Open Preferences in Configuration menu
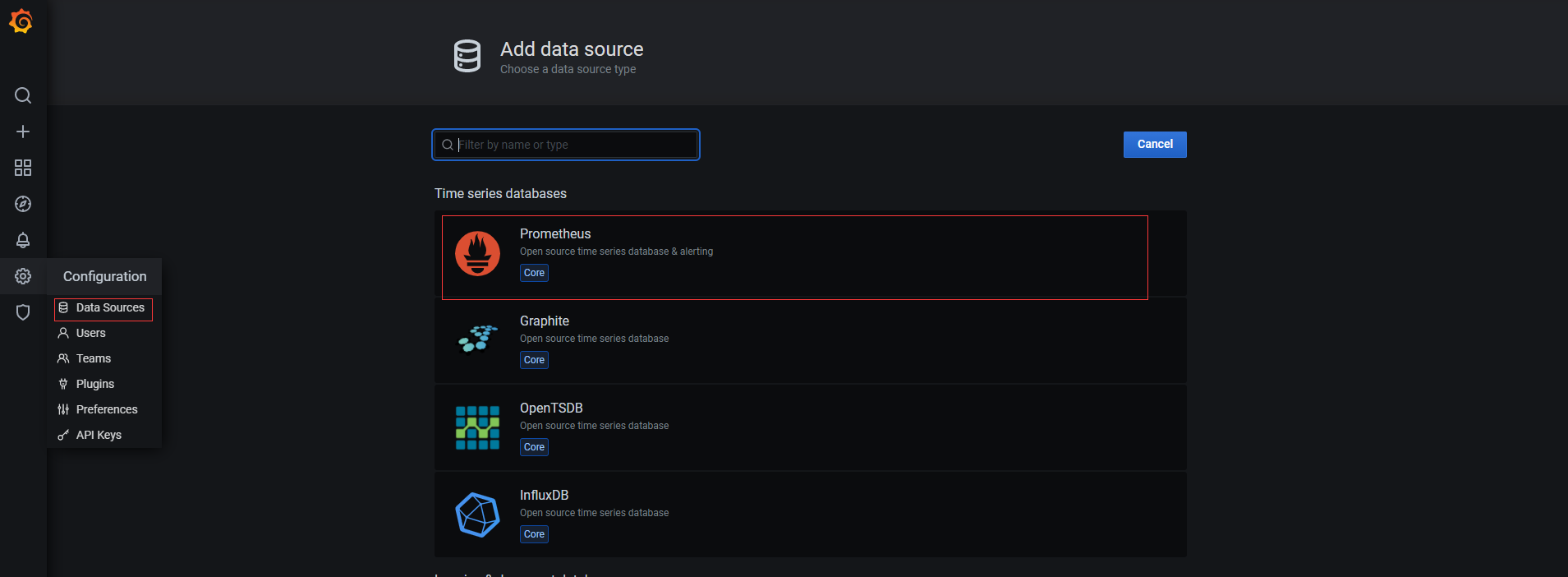The height and width of the screenshot is (577, 1568). coord(106,410)
